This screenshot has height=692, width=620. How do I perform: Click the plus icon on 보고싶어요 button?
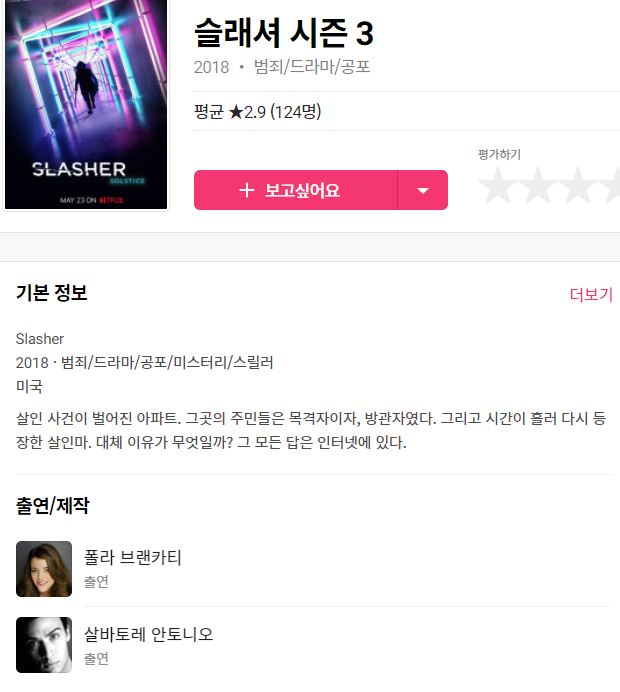pyautogui.click(x=247, y=190)
